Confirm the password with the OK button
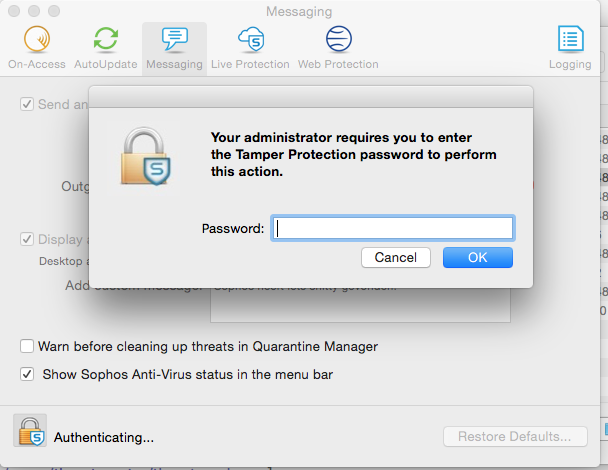Viewport: 608px width, 470px height. pos(478,257)
